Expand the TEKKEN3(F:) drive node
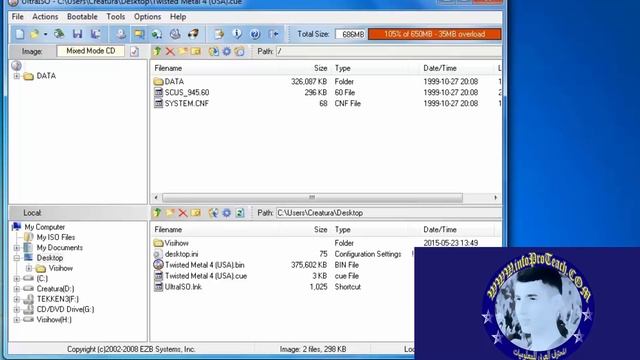The height and width of the screenshot is (360, 640). (17, 299)
